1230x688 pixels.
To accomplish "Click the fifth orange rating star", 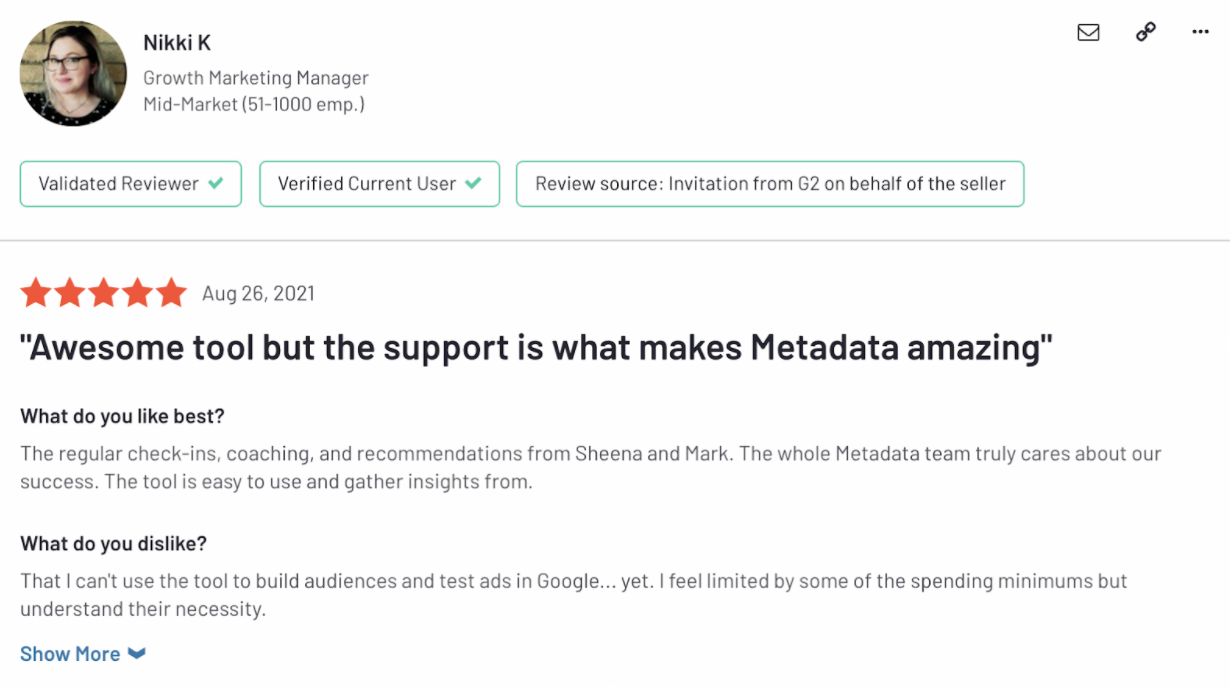I will 171,293.
